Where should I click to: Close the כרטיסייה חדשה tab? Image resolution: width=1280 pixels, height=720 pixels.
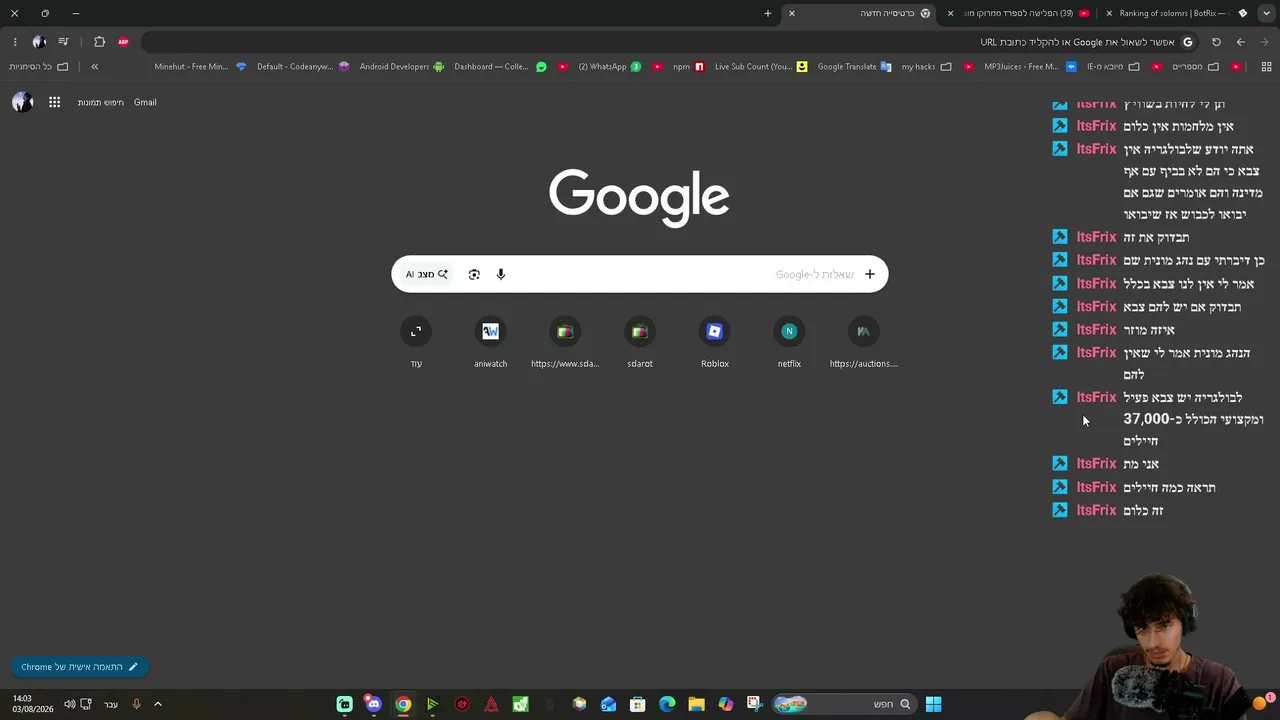tap(792, 13)
